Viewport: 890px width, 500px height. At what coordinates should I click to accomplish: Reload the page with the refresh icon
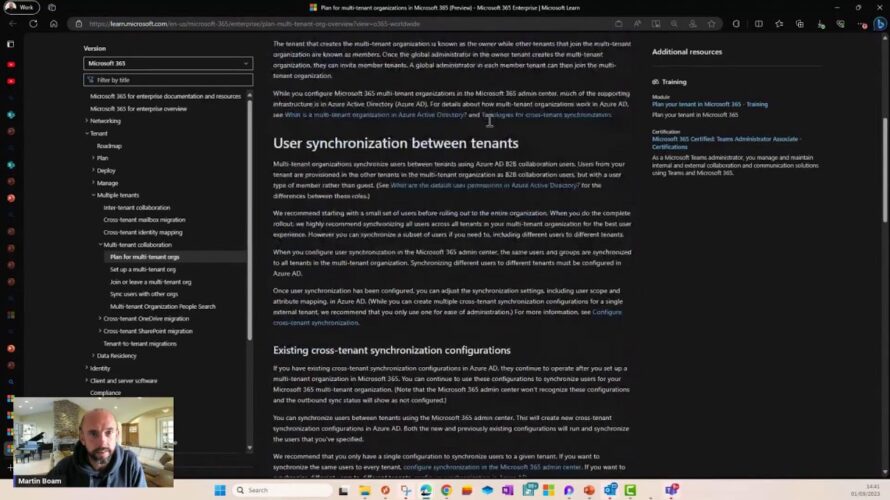tap(33, 24)
